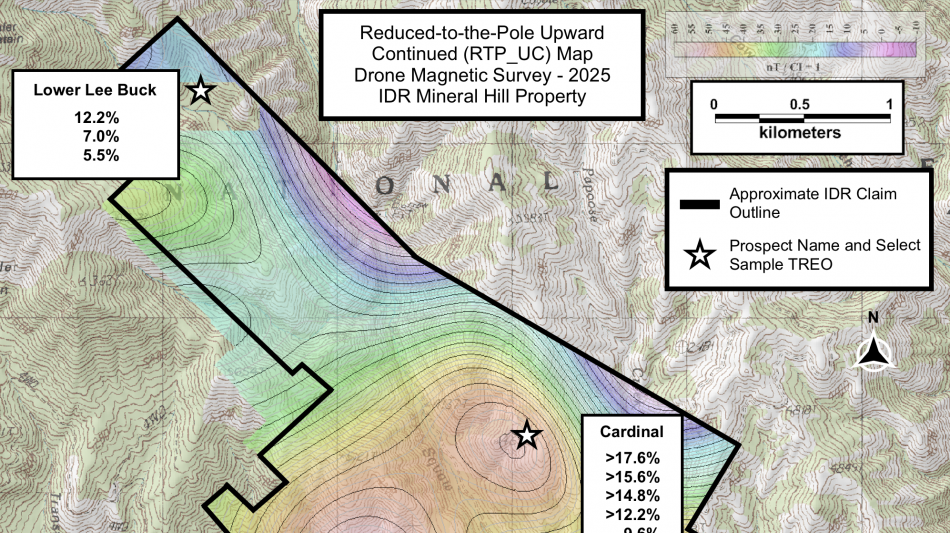This screenshot has width=950, height=533.
Task: Click 'Prospect Name and Select Sample TREO' text
Action: tap(825, 254)
